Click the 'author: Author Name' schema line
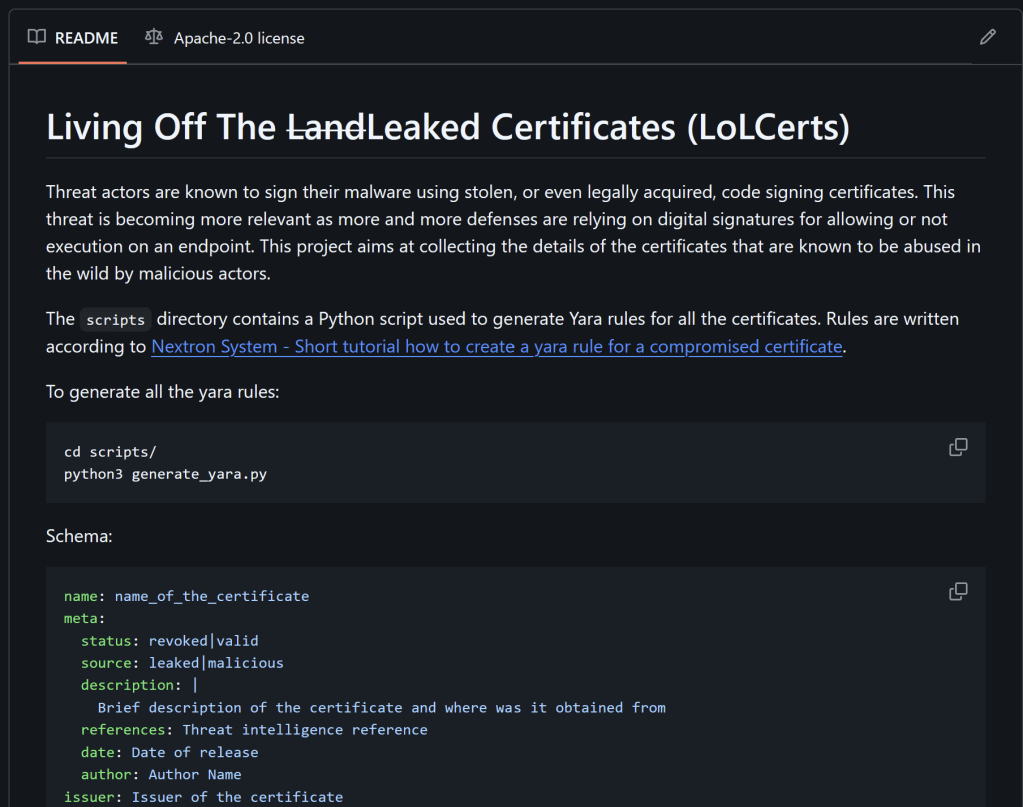Image resolution: width=1023 pixels, height=807 pixels. point(161,774)
